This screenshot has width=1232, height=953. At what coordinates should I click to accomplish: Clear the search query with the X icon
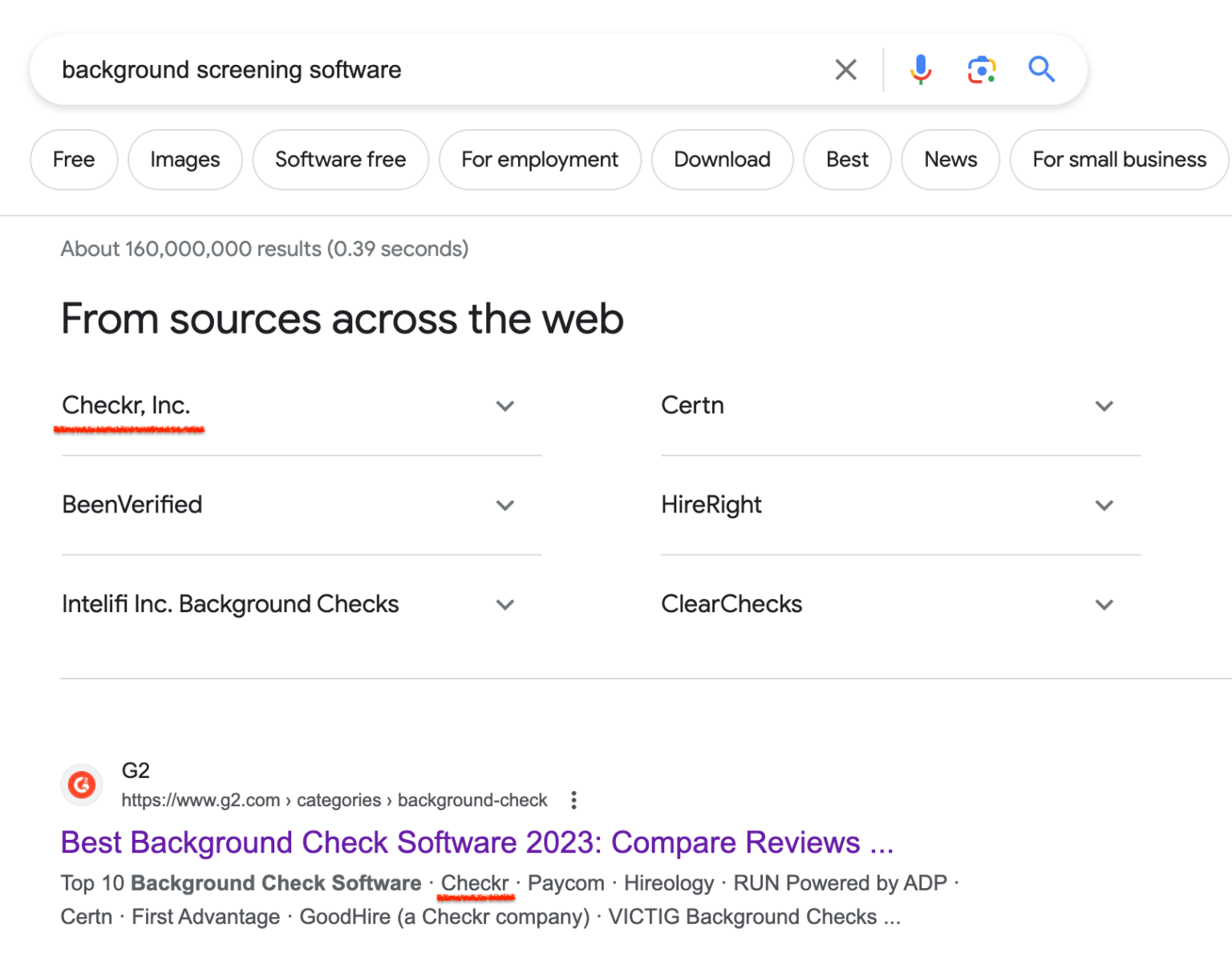(845, 69)
